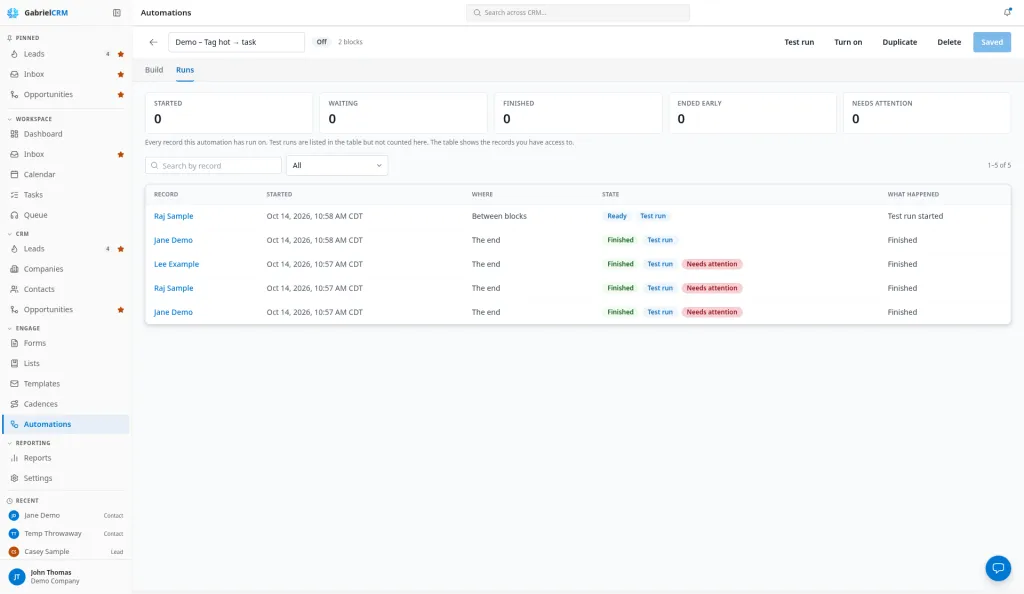The width and height of the screenshot is (1024, 594).
Task: Switch to the Runs tab
Action: coord(185,70)
